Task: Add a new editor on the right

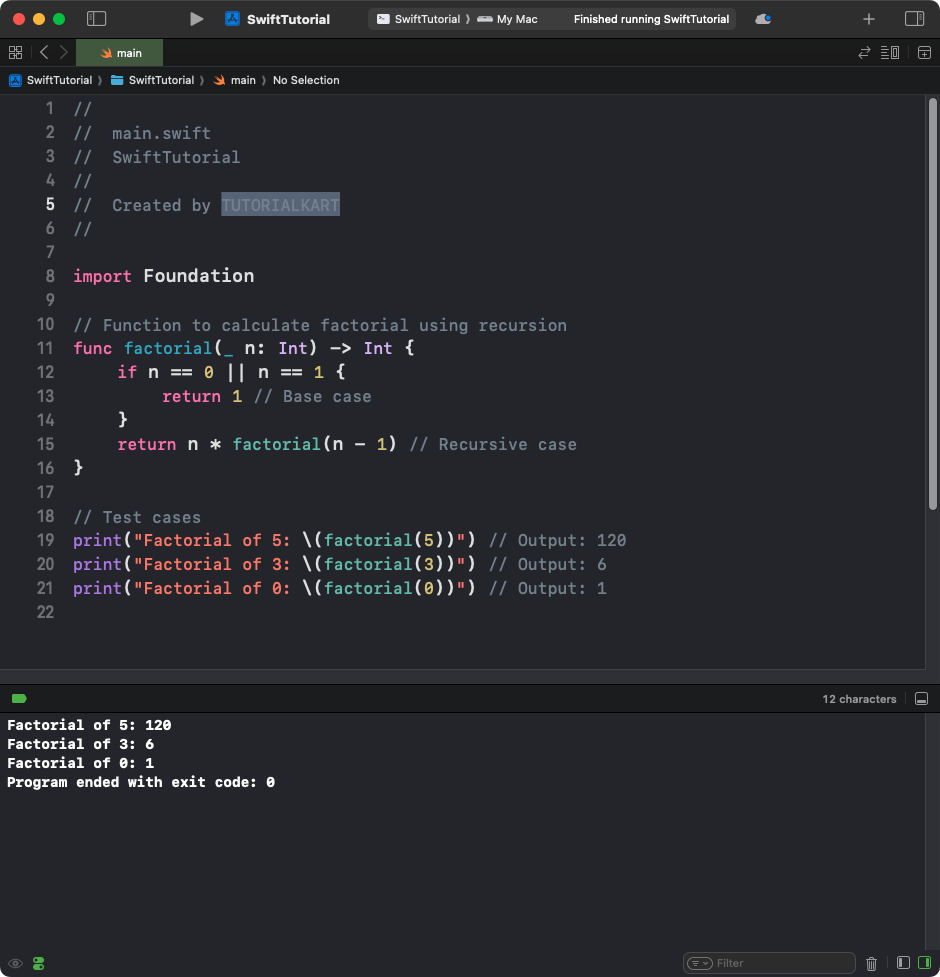Action: (924, 53)
